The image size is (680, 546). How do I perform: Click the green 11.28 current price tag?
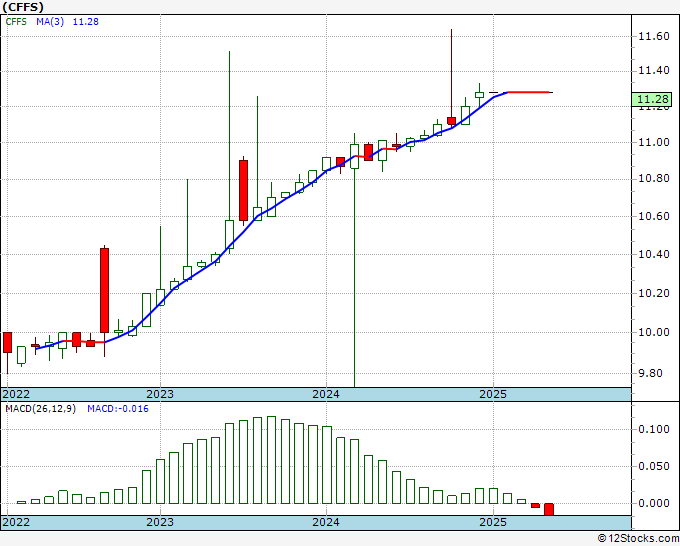click(651, 99)
